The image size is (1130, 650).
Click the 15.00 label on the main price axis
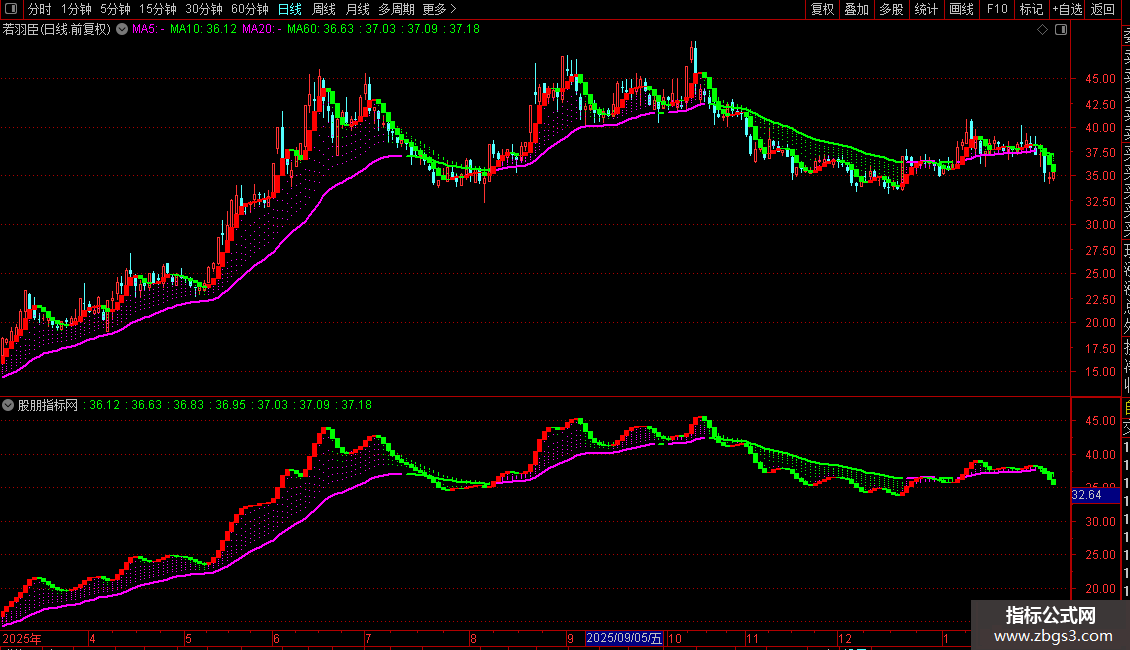(1100, 372)
